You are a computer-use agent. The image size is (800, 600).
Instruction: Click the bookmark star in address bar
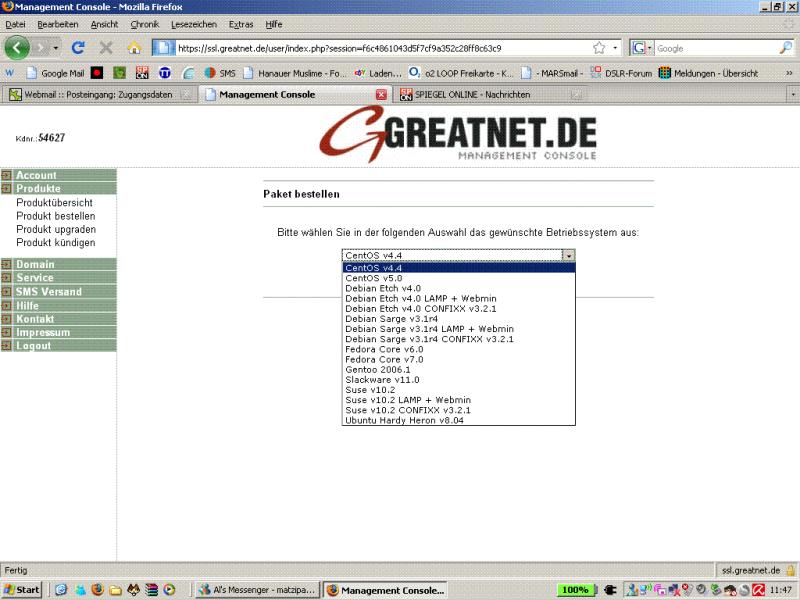(x=598, y=47)
